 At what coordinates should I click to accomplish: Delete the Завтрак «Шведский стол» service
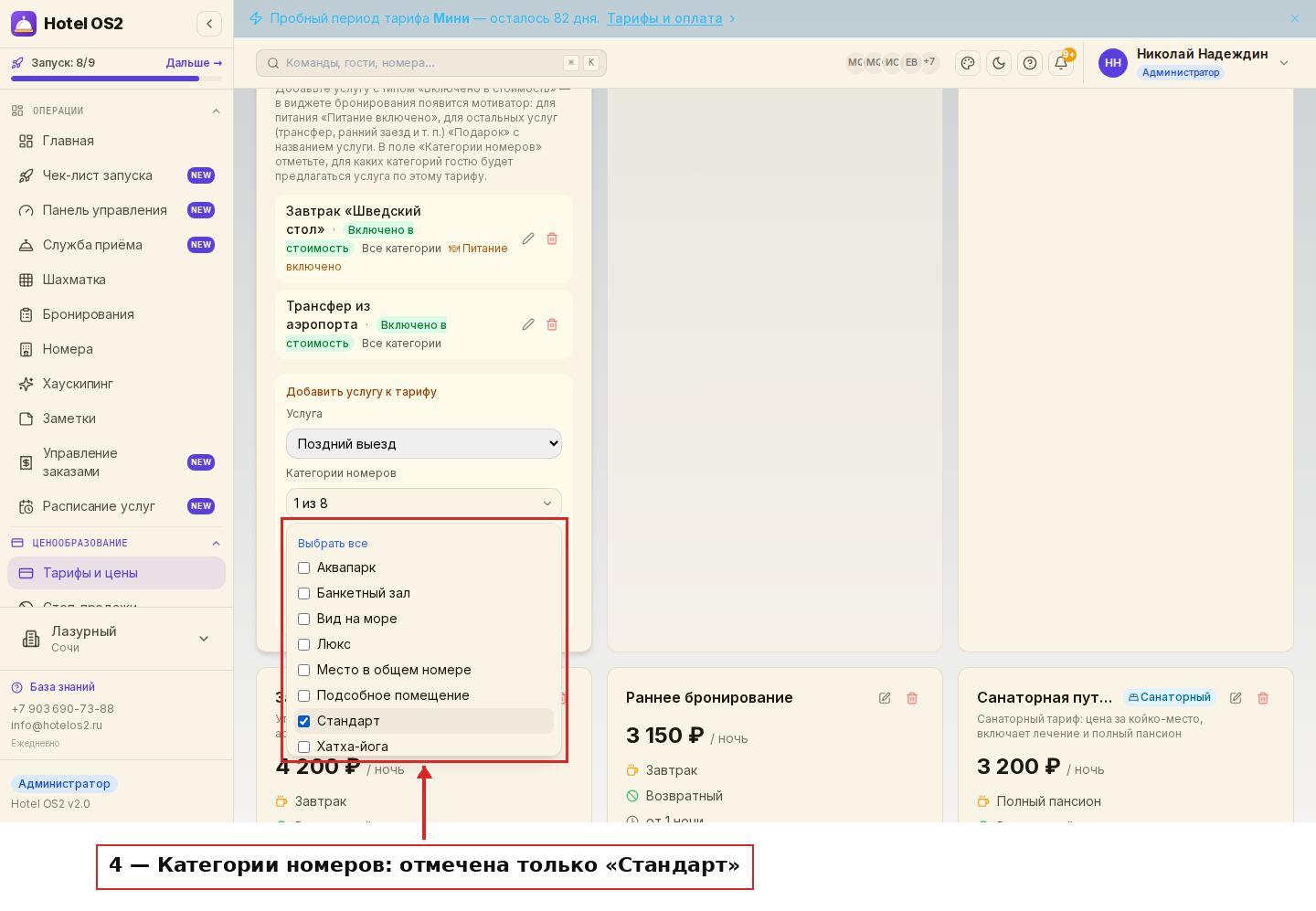pyautogui.click(x=552, y=238)
